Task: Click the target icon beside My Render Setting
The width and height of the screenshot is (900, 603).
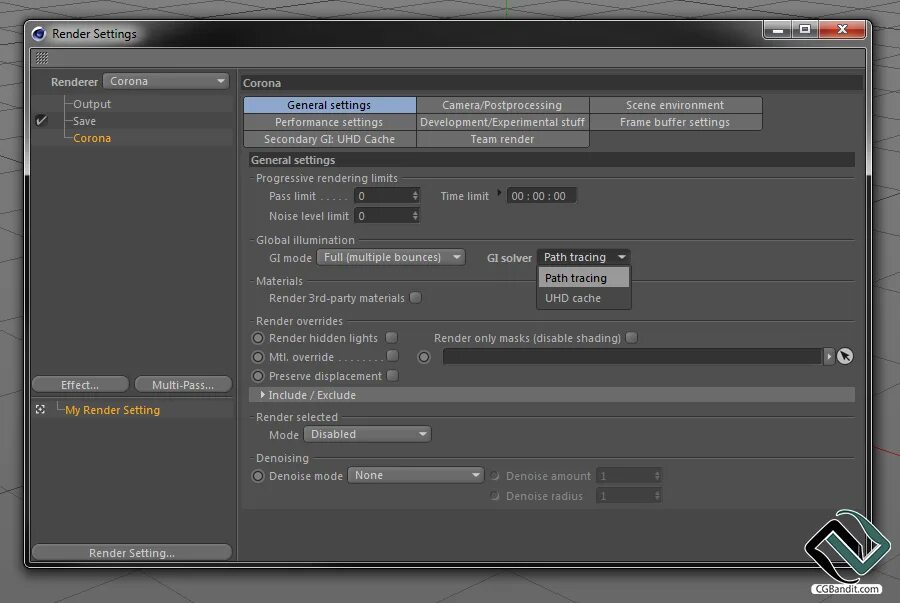Action: [40, 410]
